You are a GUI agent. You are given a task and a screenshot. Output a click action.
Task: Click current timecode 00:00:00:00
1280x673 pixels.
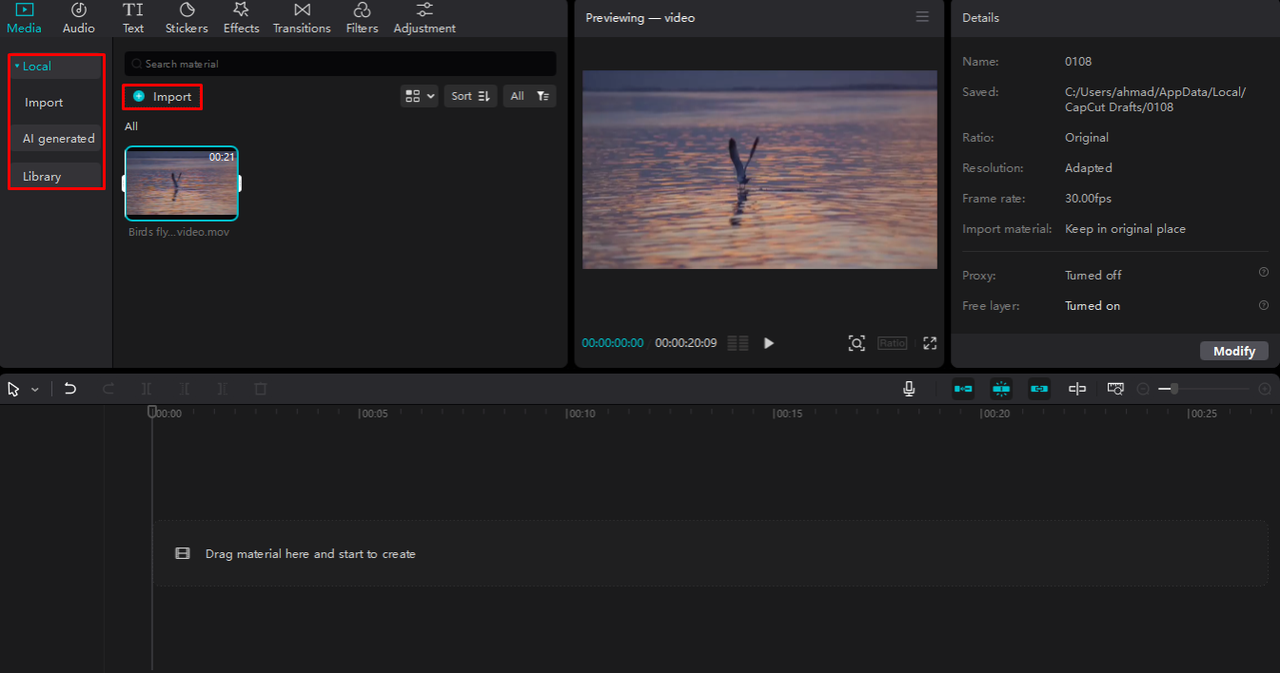[613, 343]
